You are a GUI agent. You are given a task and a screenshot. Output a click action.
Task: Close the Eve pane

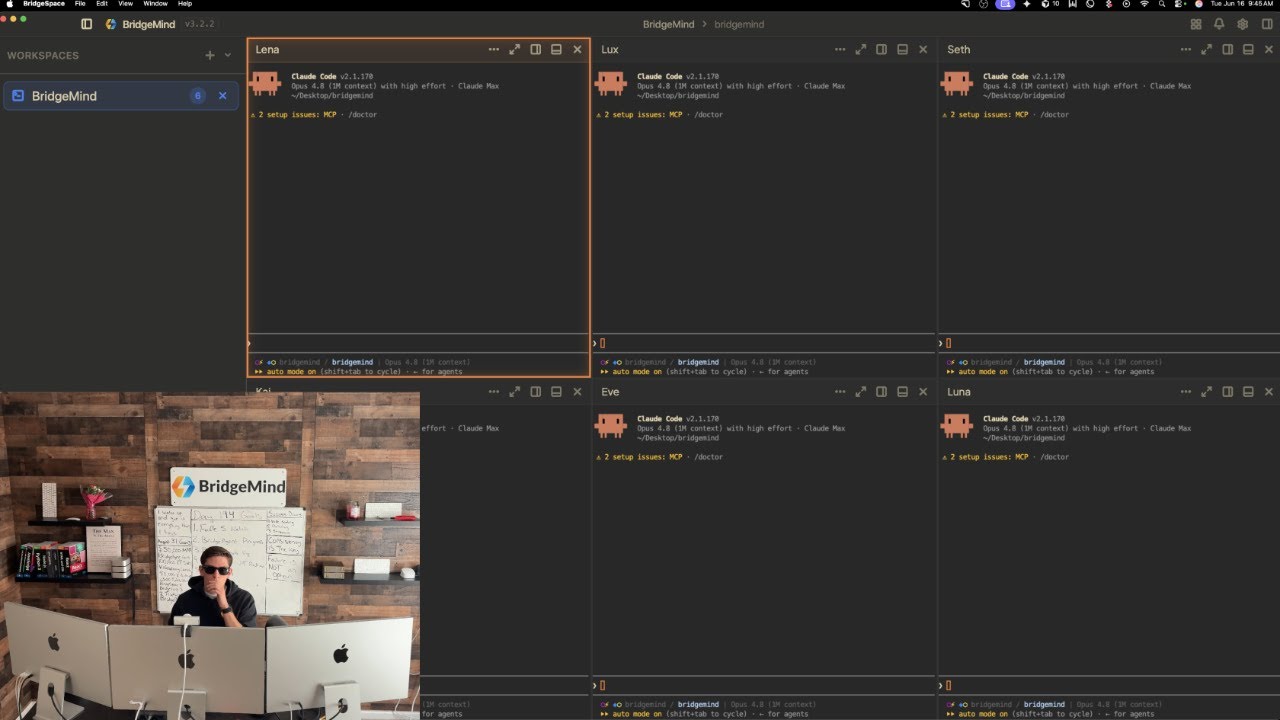tap(923, 392)
